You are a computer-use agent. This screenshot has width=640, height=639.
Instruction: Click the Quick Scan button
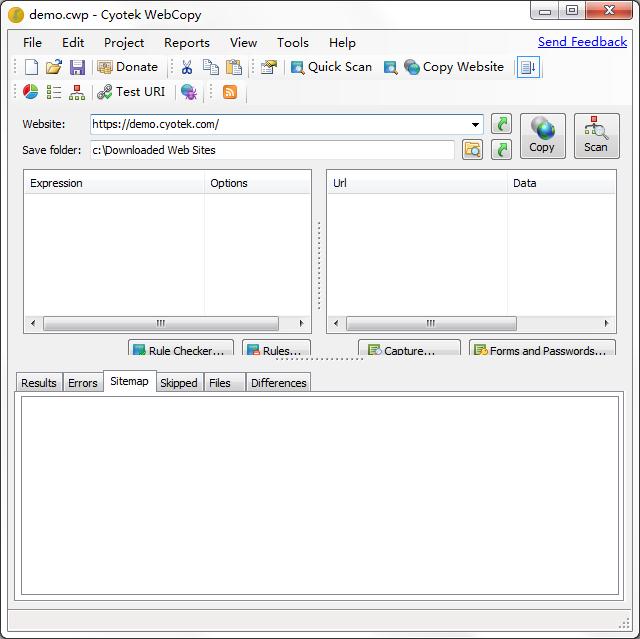331,67
